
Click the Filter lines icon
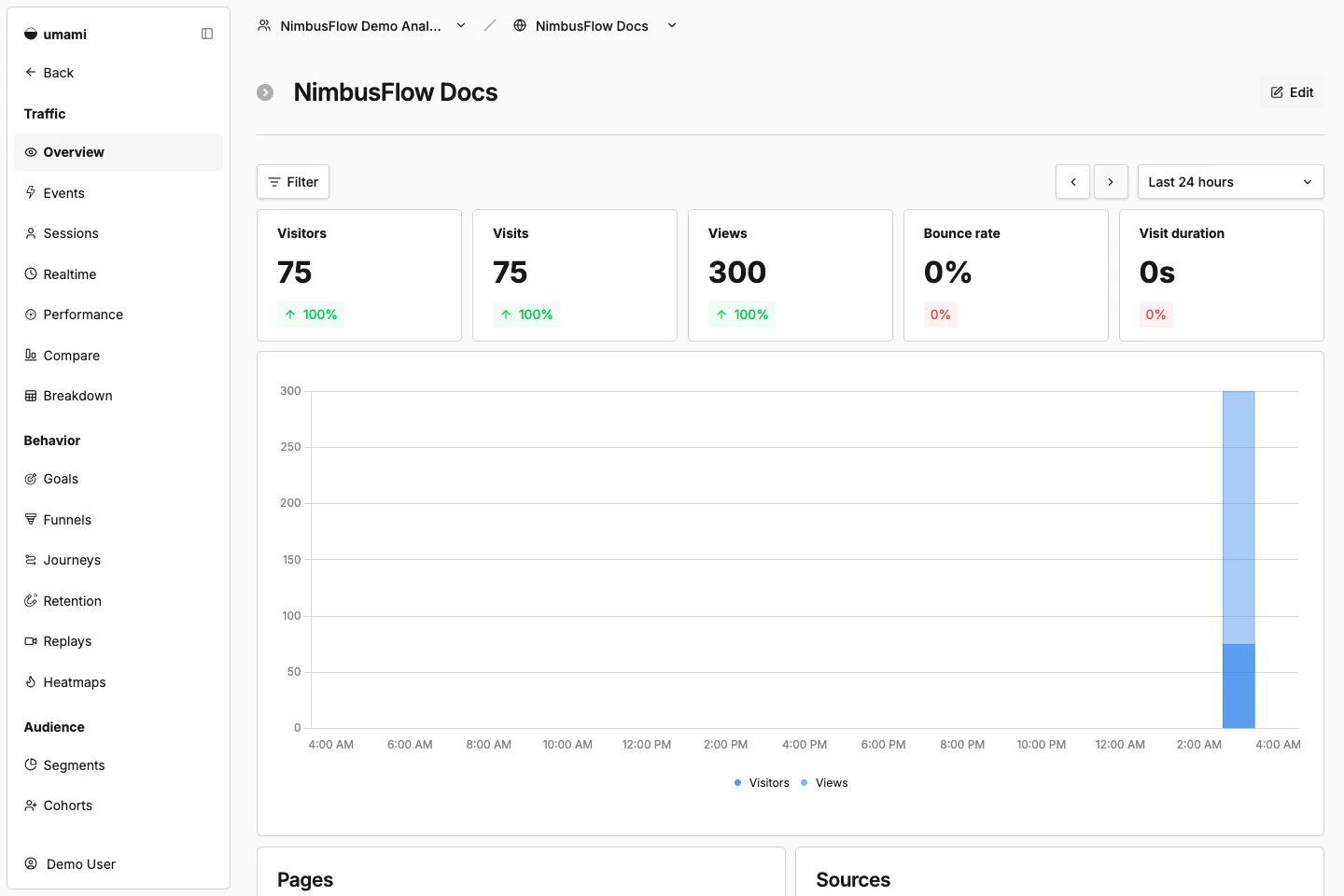[x=274, y=182]
